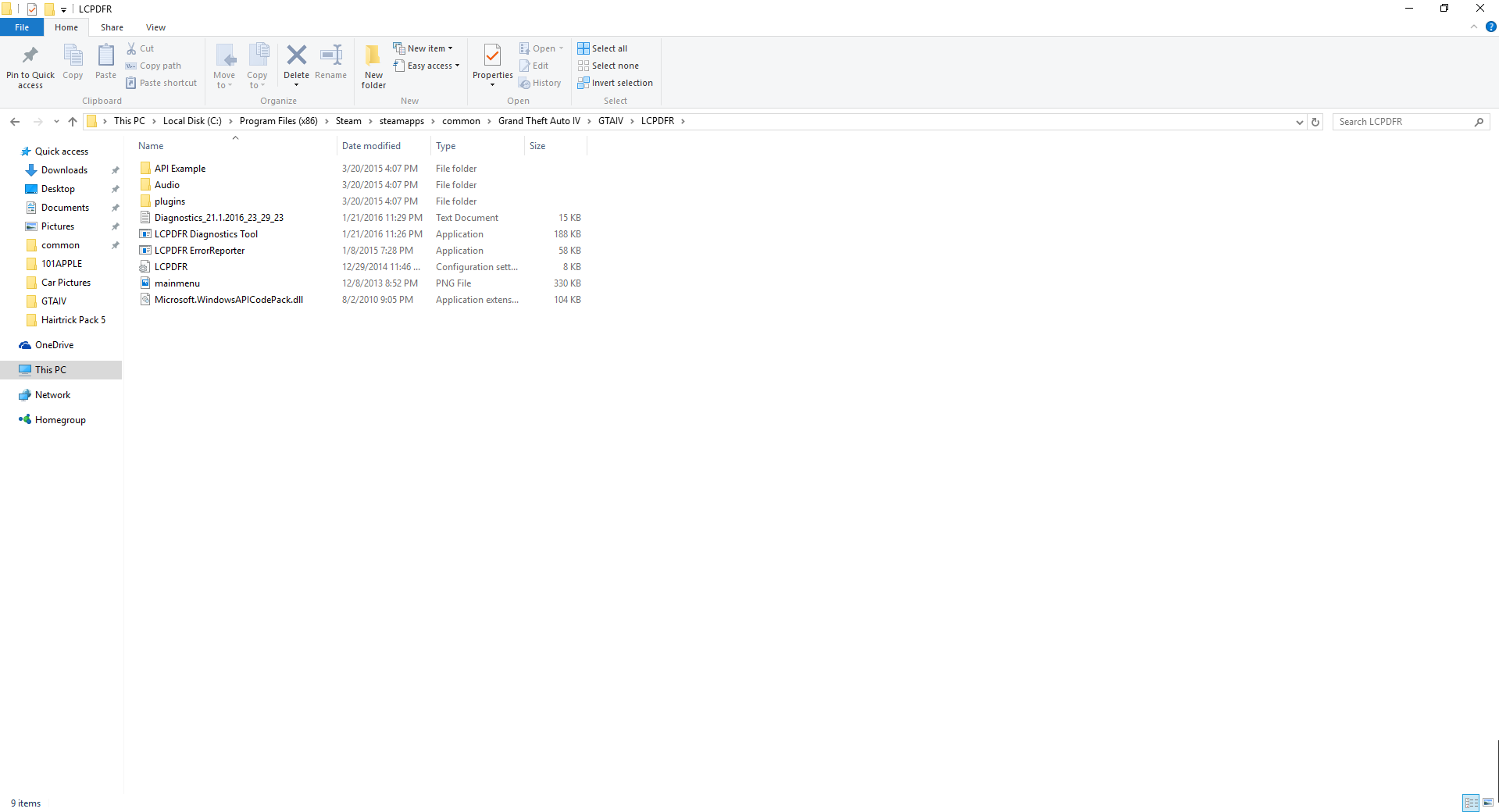Select the plugins folder
This screenshot has height=812, width=1499.
click(x=170, y=201)
